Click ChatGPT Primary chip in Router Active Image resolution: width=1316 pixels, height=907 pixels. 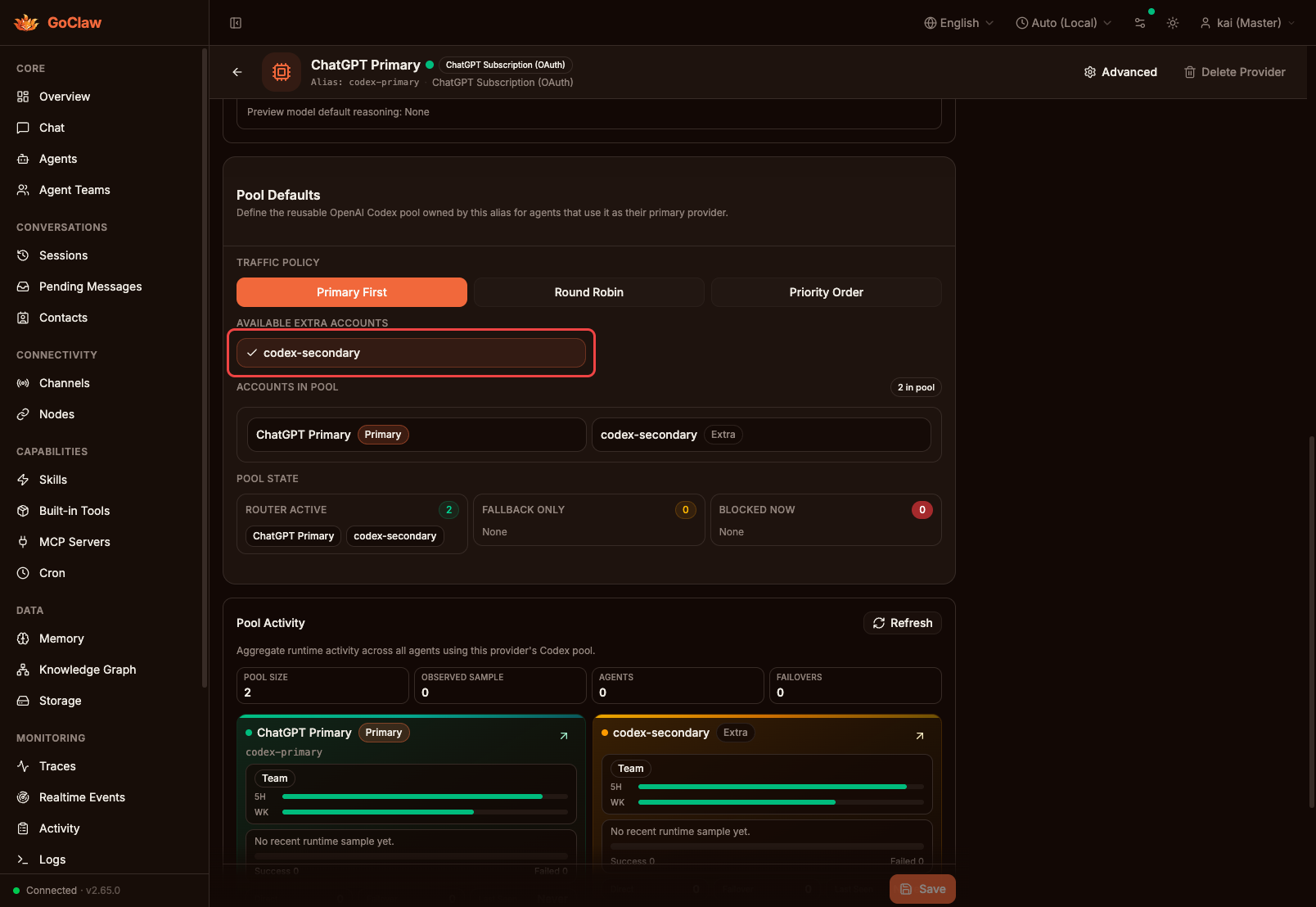(294, 536)
